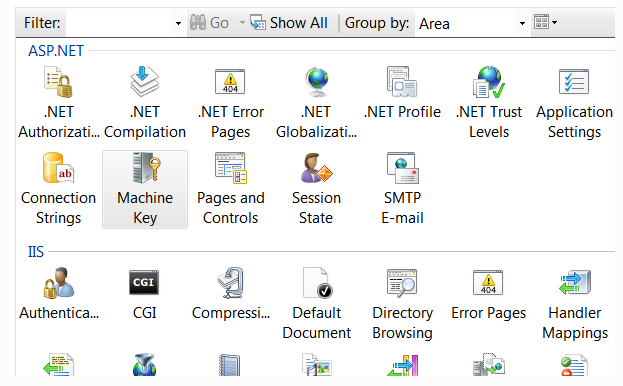Open the .NET Error Pages feature
The width and height of the screenshot is (623, 386).
[230, 103]
